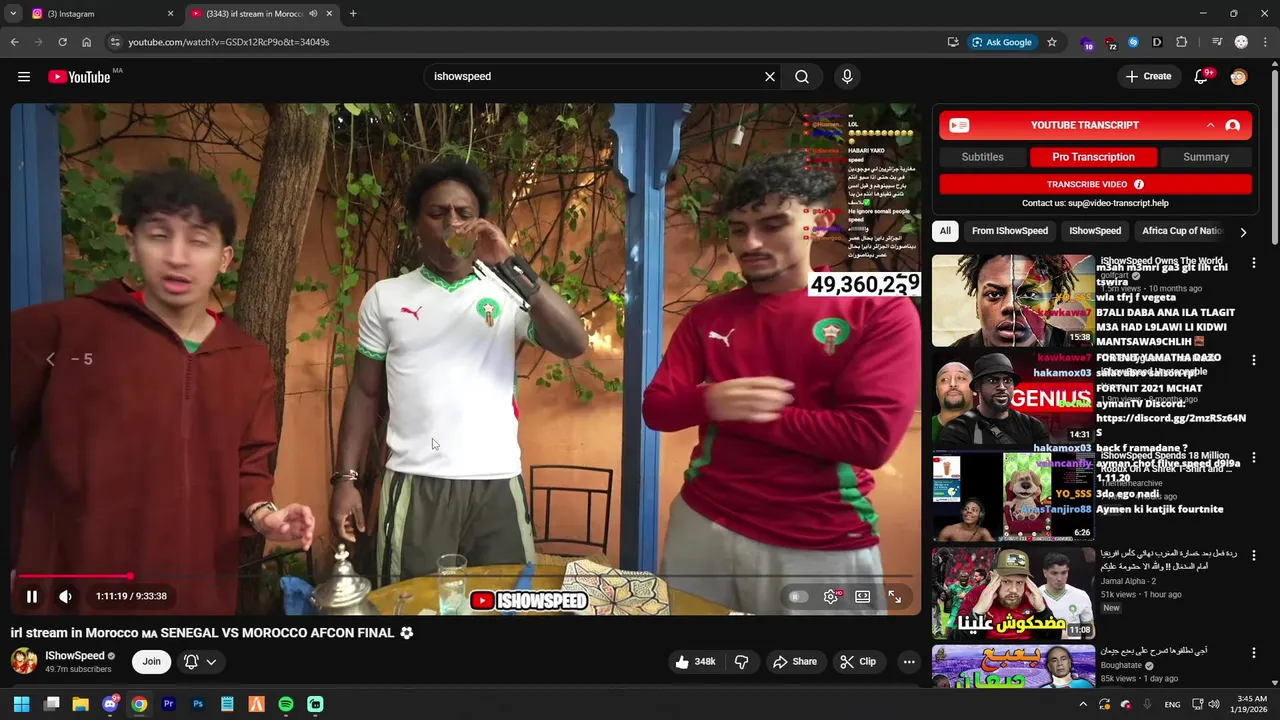1280x720 pixels.
Task: Go to the YouTube home logo
Action: [79, 77]
